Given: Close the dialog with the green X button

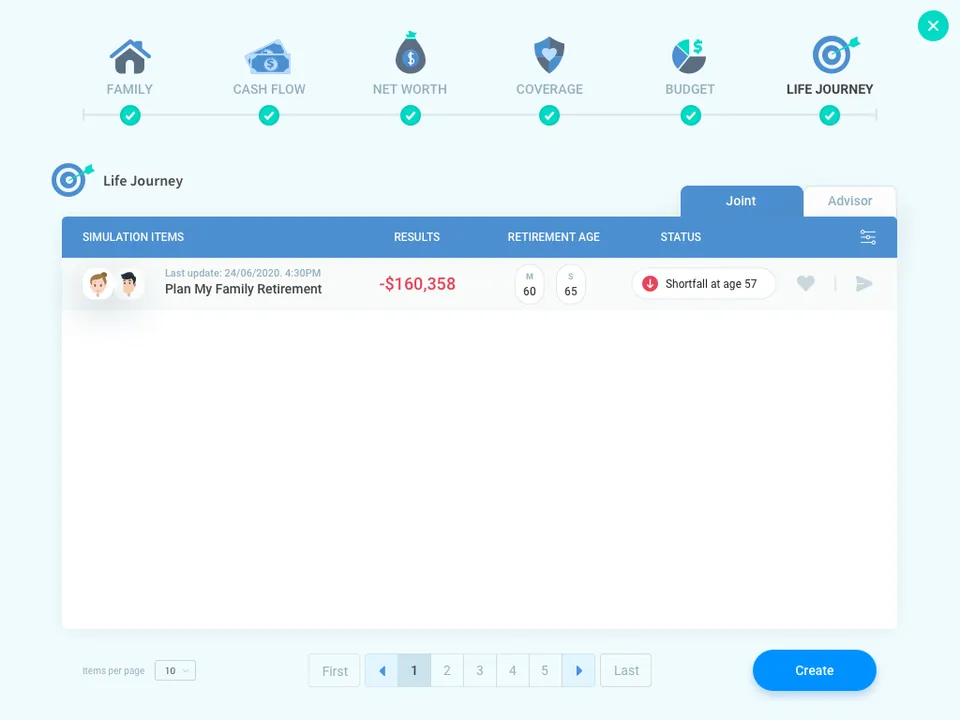Looking at the screenshot, I should click(x=933, y=26).
